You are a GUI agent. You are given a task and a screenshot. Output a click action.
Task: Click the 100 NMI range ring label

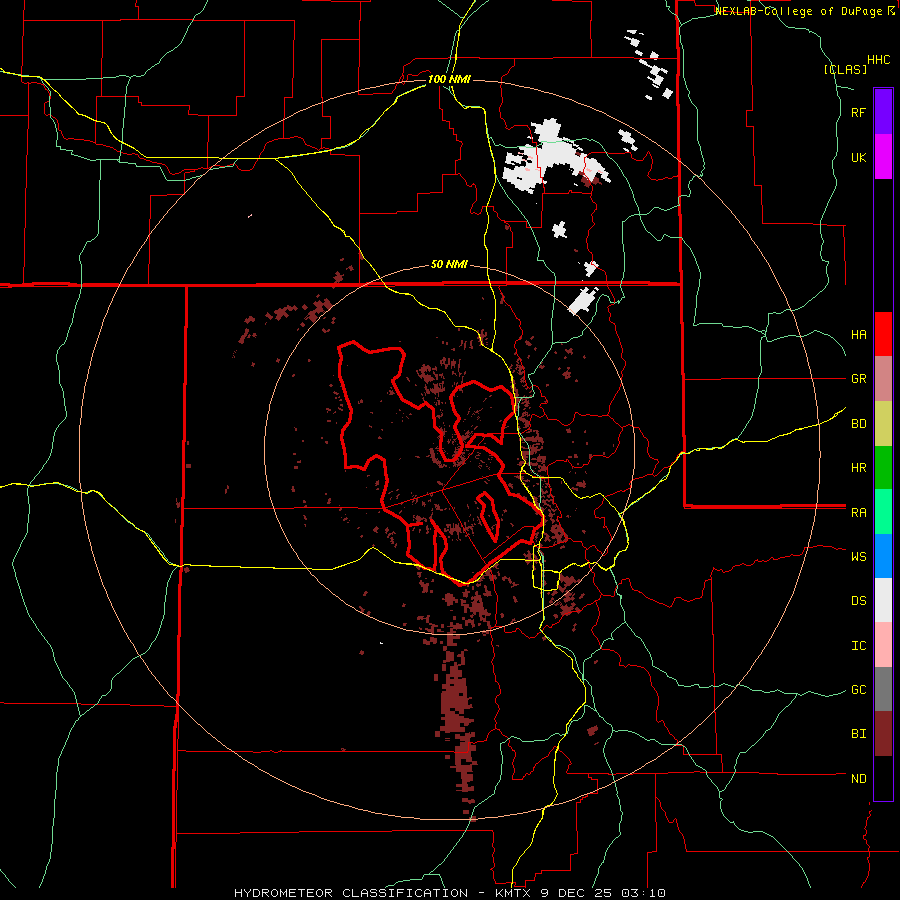[x=449, y=79]
